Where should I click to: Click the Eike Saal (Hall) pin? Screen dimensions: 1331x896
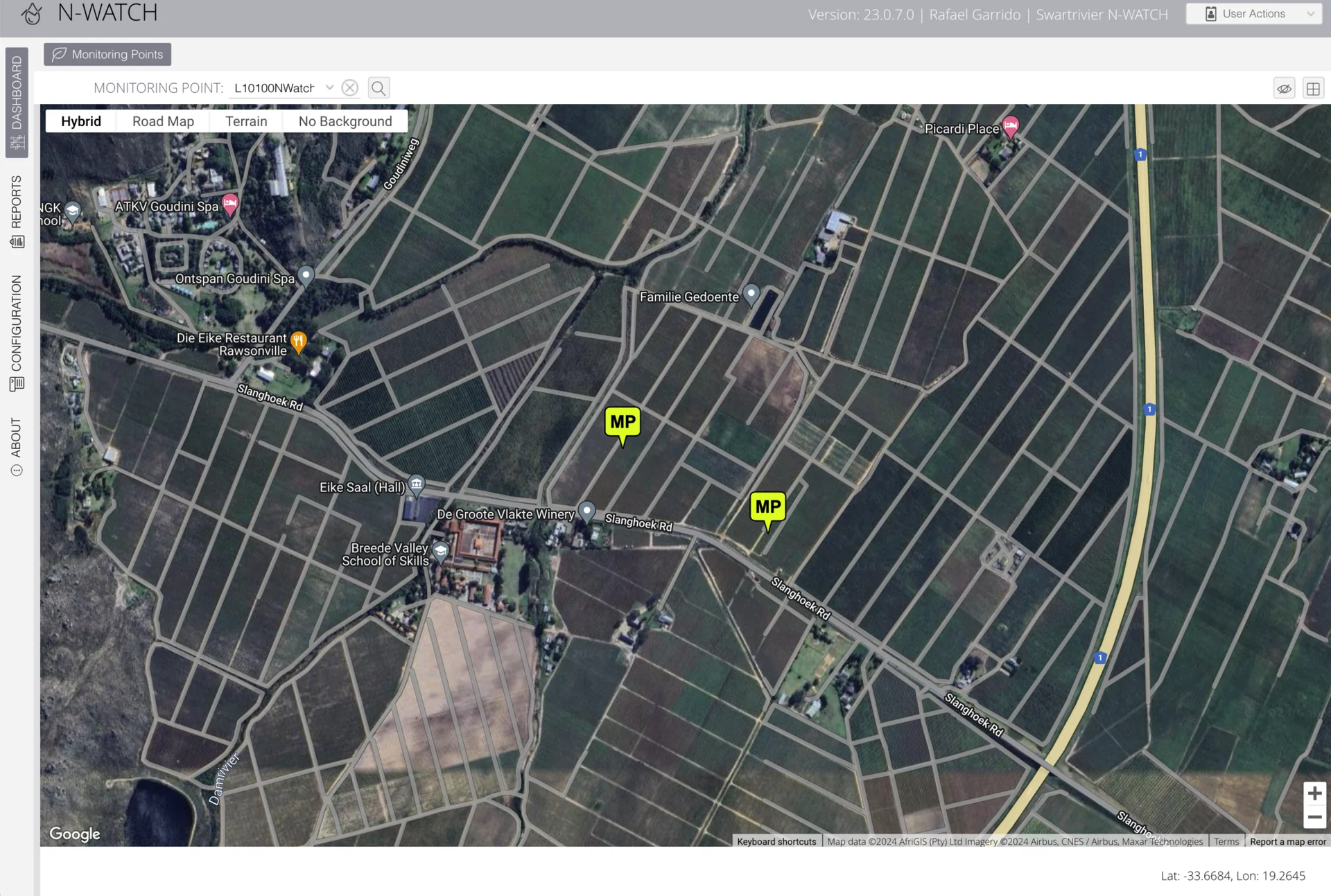pyautogui.click(x=416, y=484)
